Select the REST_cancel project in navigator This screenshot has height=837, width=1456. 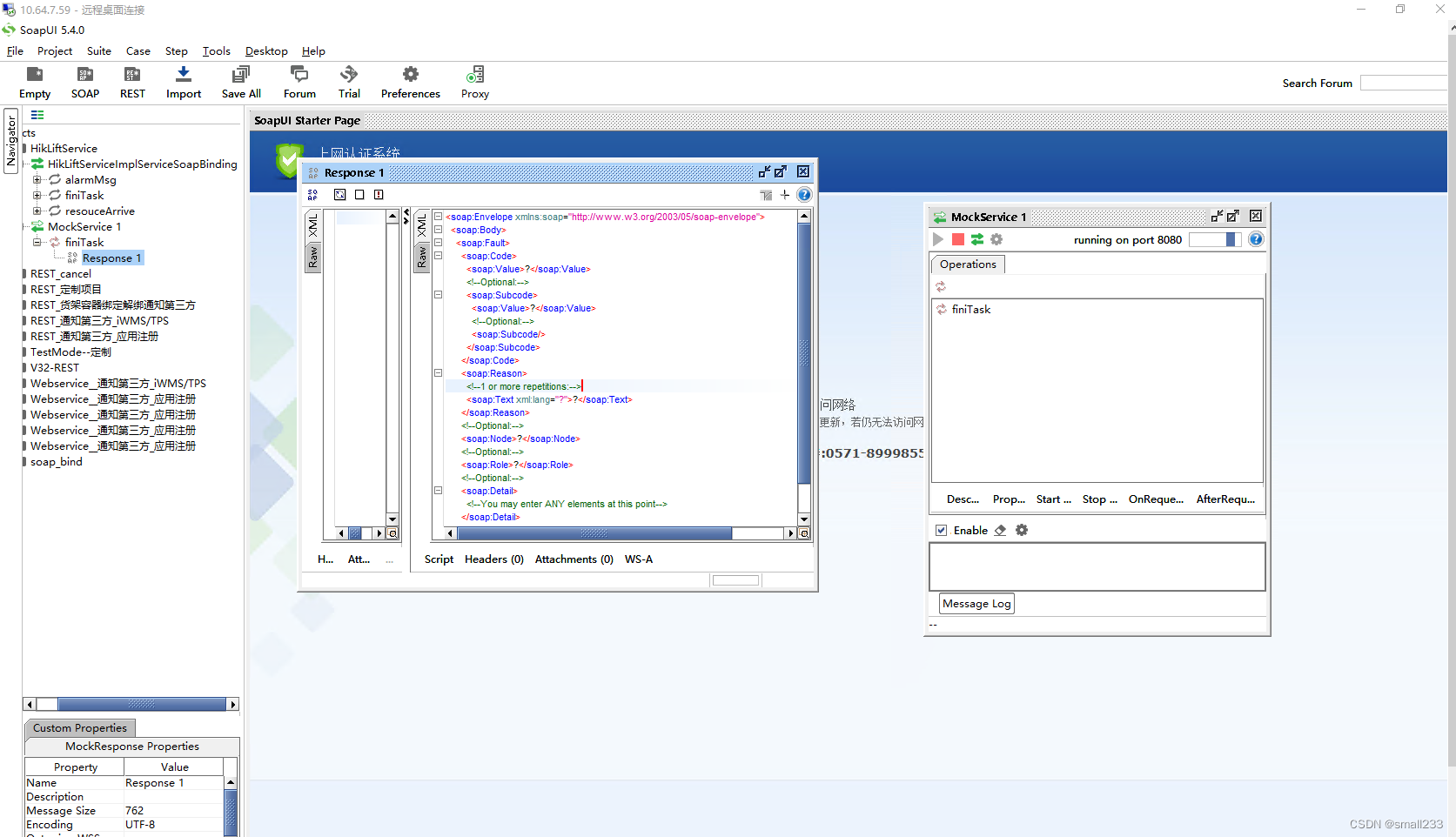61,274
